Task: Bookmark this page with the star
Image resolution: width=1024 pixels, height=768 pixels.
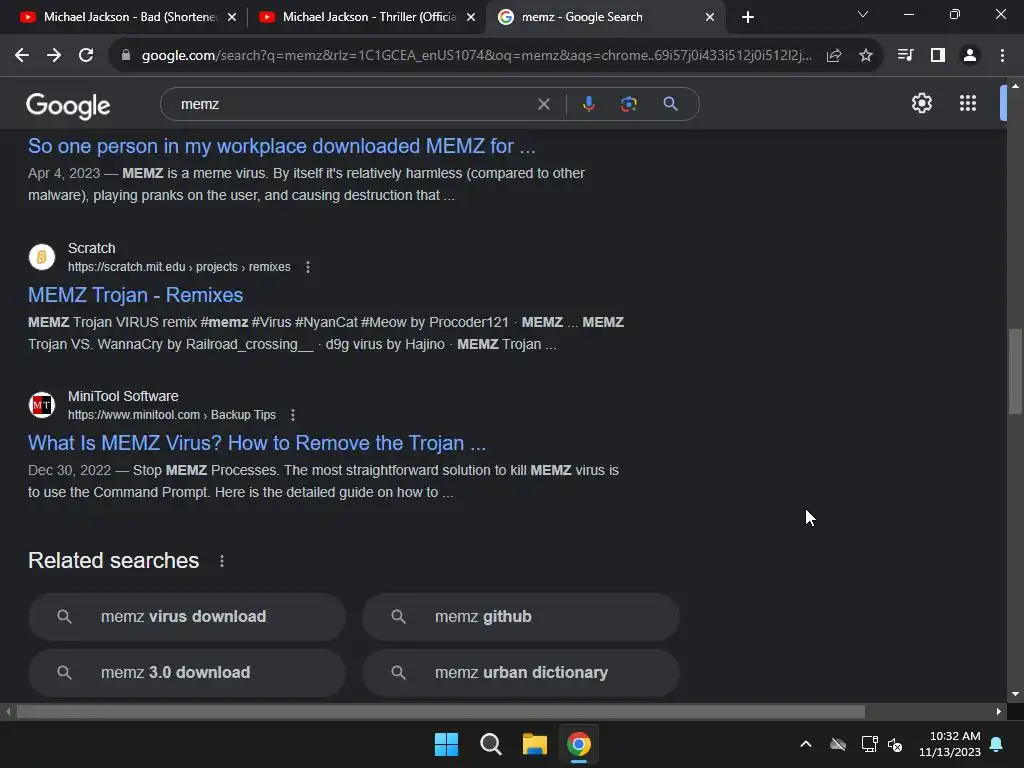Action: click(x=866, y=56)
